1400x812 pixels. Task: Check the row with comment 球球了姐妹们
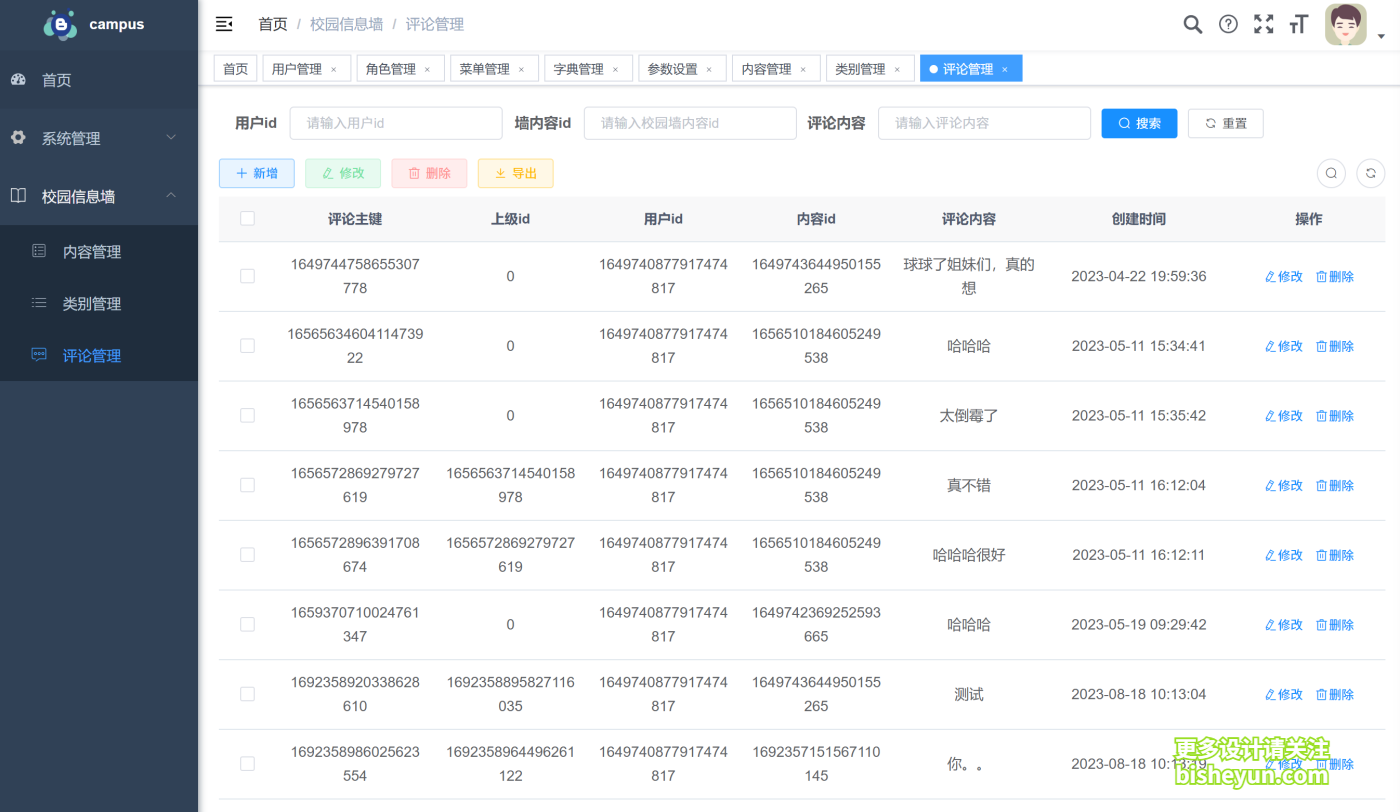(x=247, y=276)
